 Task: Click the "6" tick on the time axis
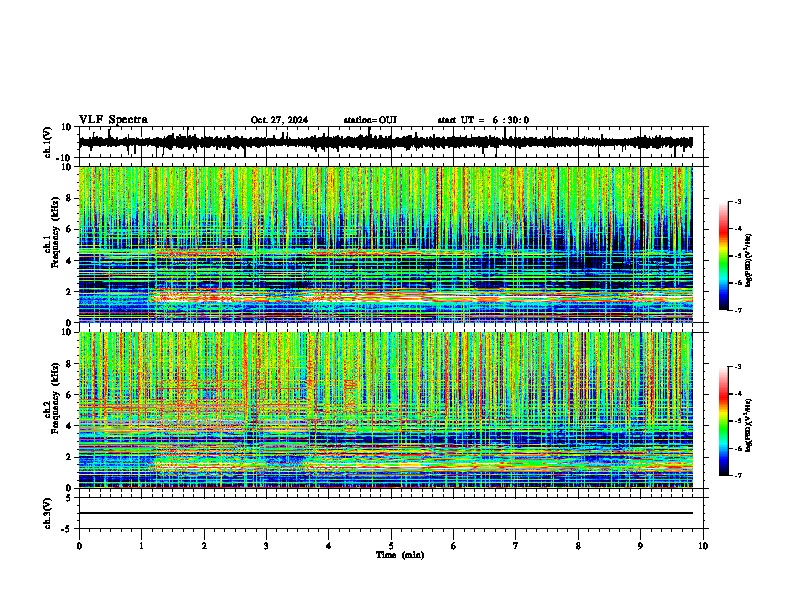click(x=454, y=546)
